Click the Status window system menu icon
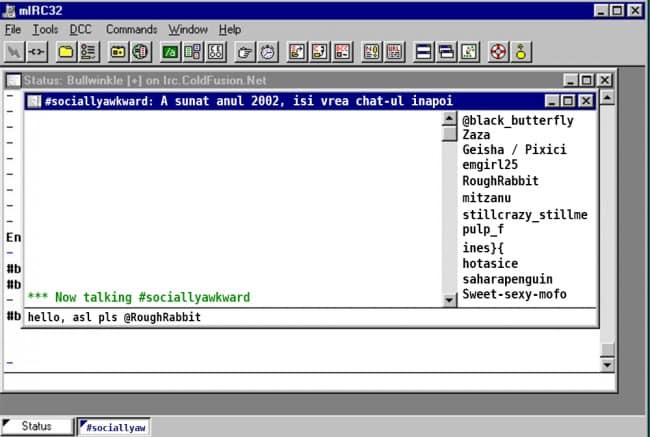Image resolution: width=650 pixels, height=437 pixels. 14,80
